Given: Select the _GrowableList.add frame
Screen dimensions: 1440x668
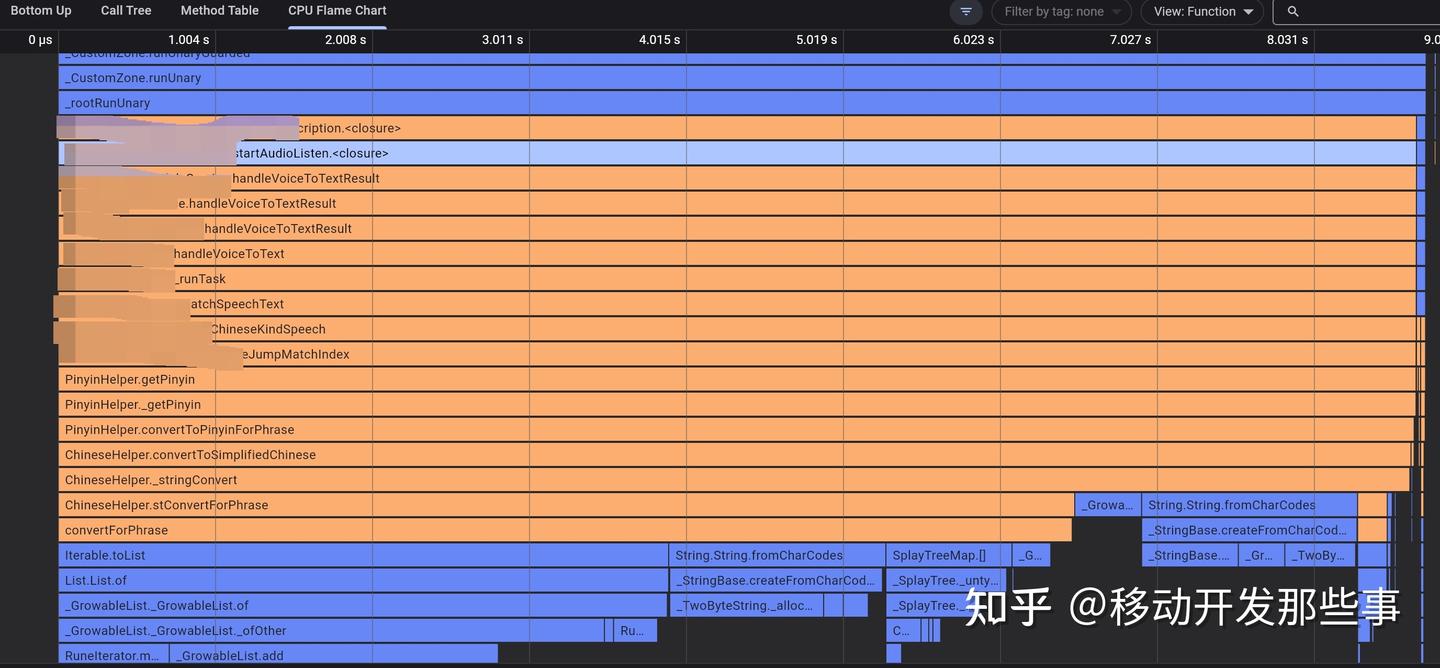Looking at the screenshot, I should 333,656.
